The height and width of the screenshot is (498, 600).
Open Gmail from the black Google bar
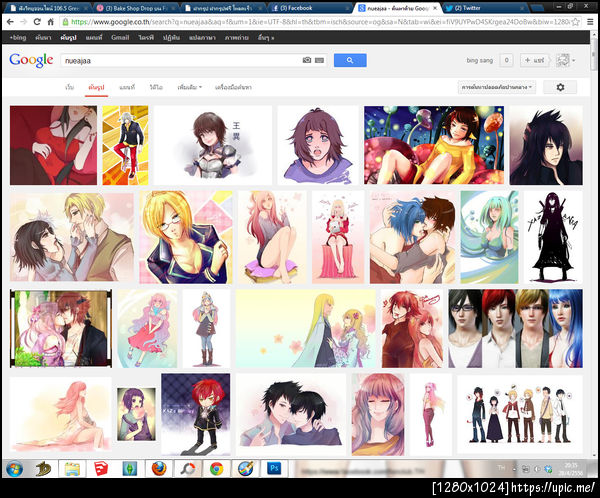(x=120, y=38)
